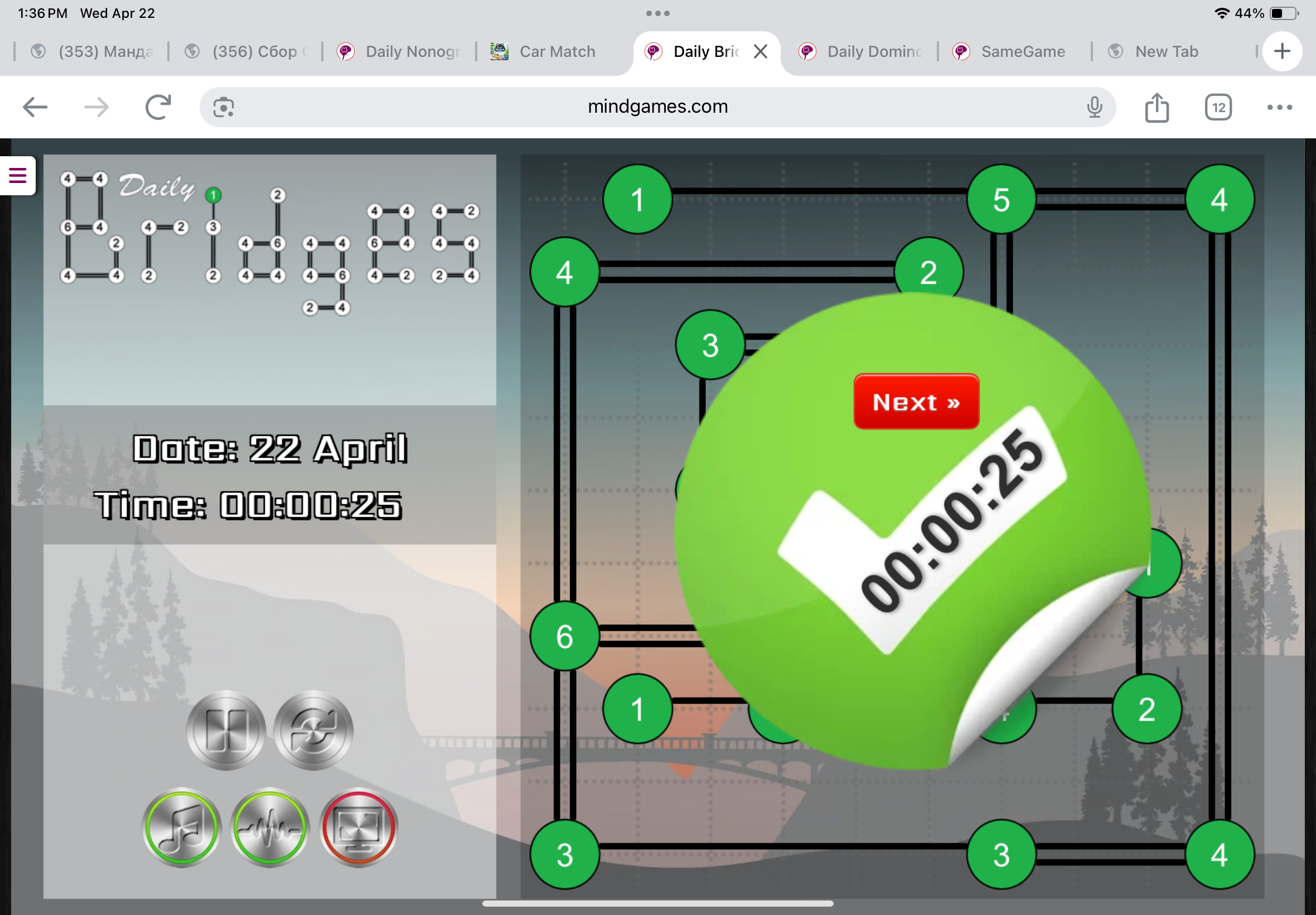Close the Daily Bridges tab

pos(760,51)
